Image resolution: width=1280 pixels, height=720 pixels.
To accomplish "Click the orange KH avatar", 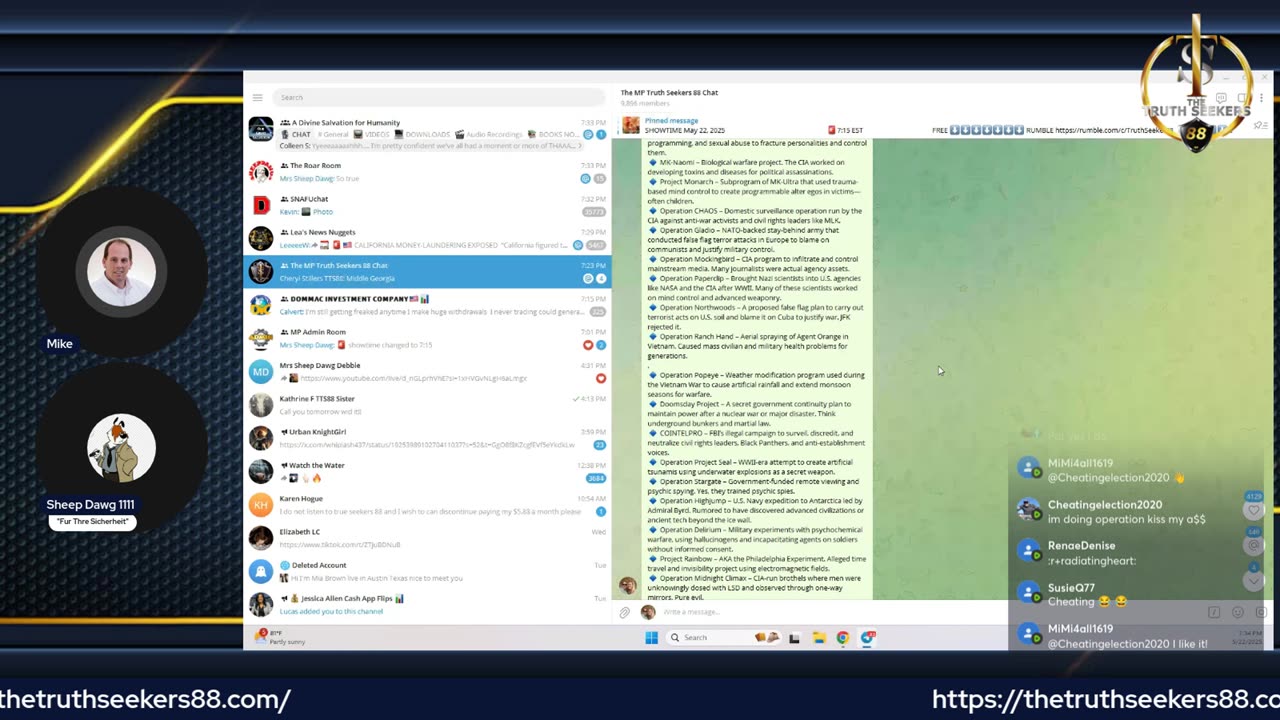I will 261,504.
